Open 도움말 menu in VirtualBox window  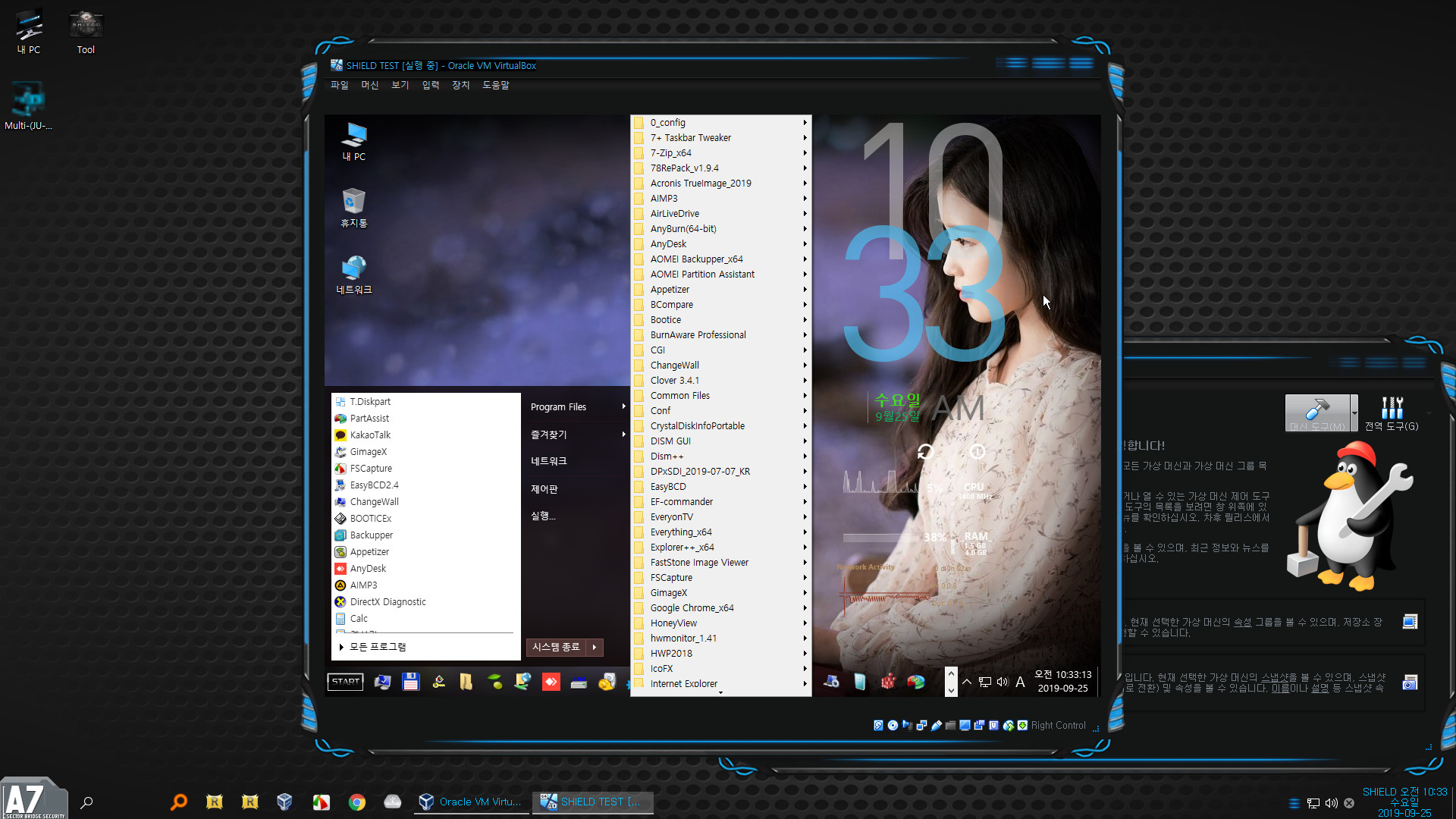point(496,85)
